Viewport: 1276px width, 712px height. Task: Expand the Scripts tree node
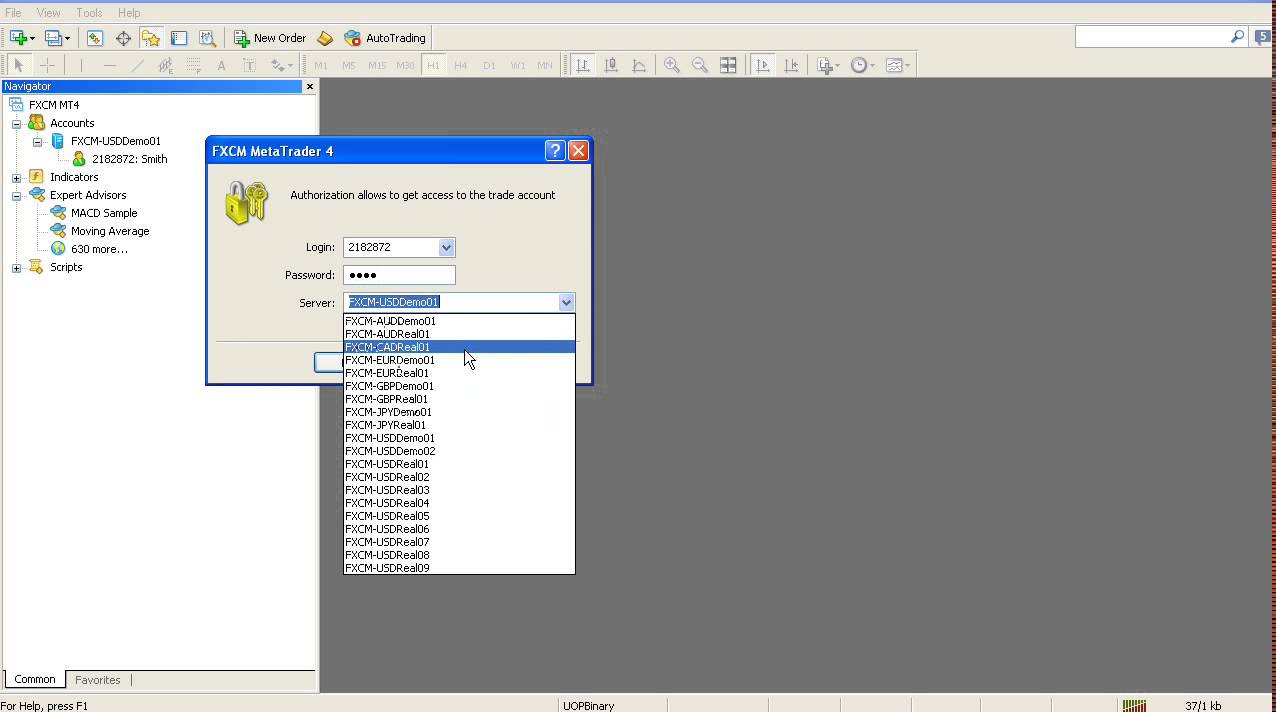[x=16, y=267]
